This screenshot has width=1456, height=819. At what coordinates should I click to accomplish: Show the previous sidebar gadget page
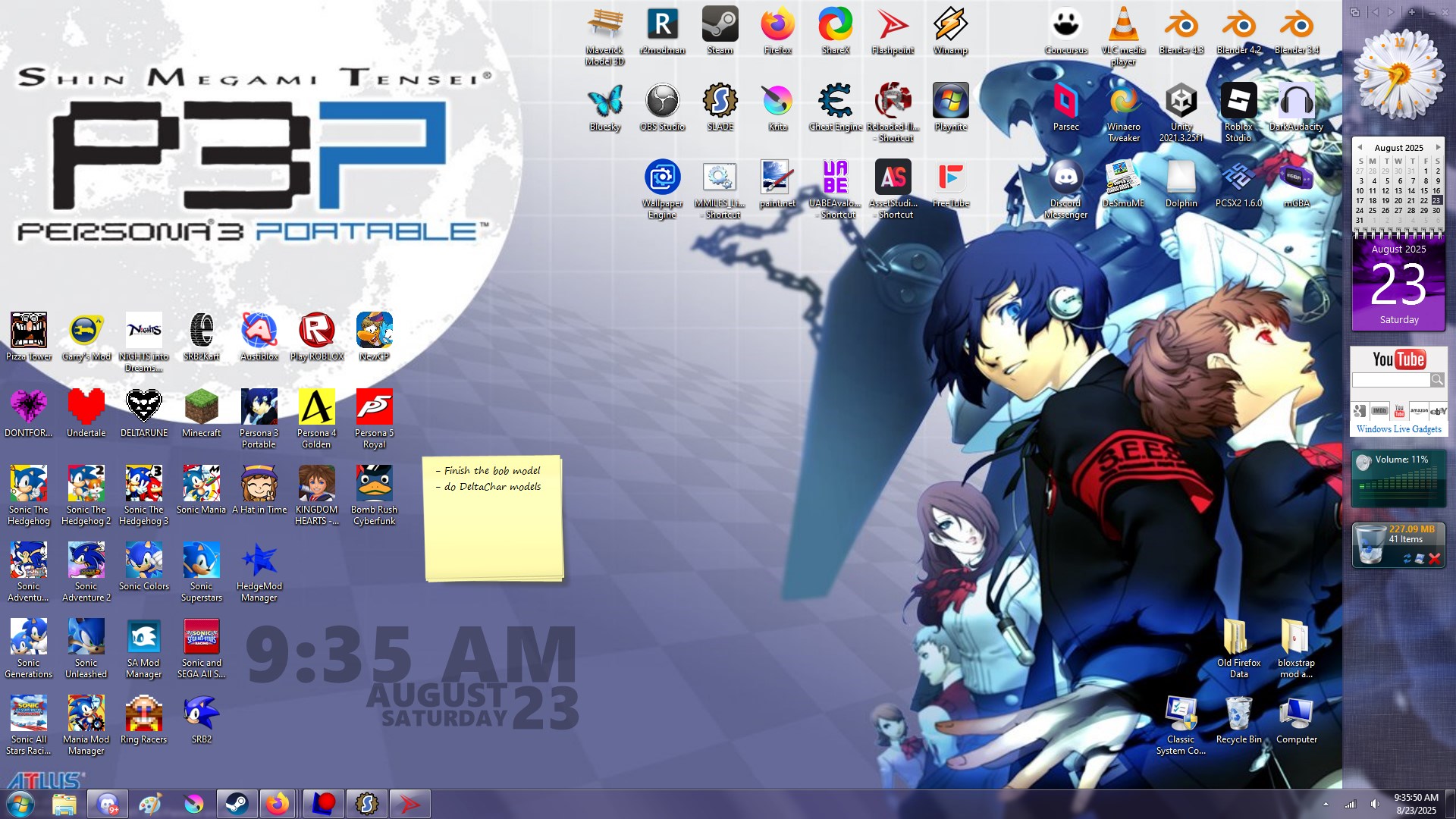[1375, 12]
